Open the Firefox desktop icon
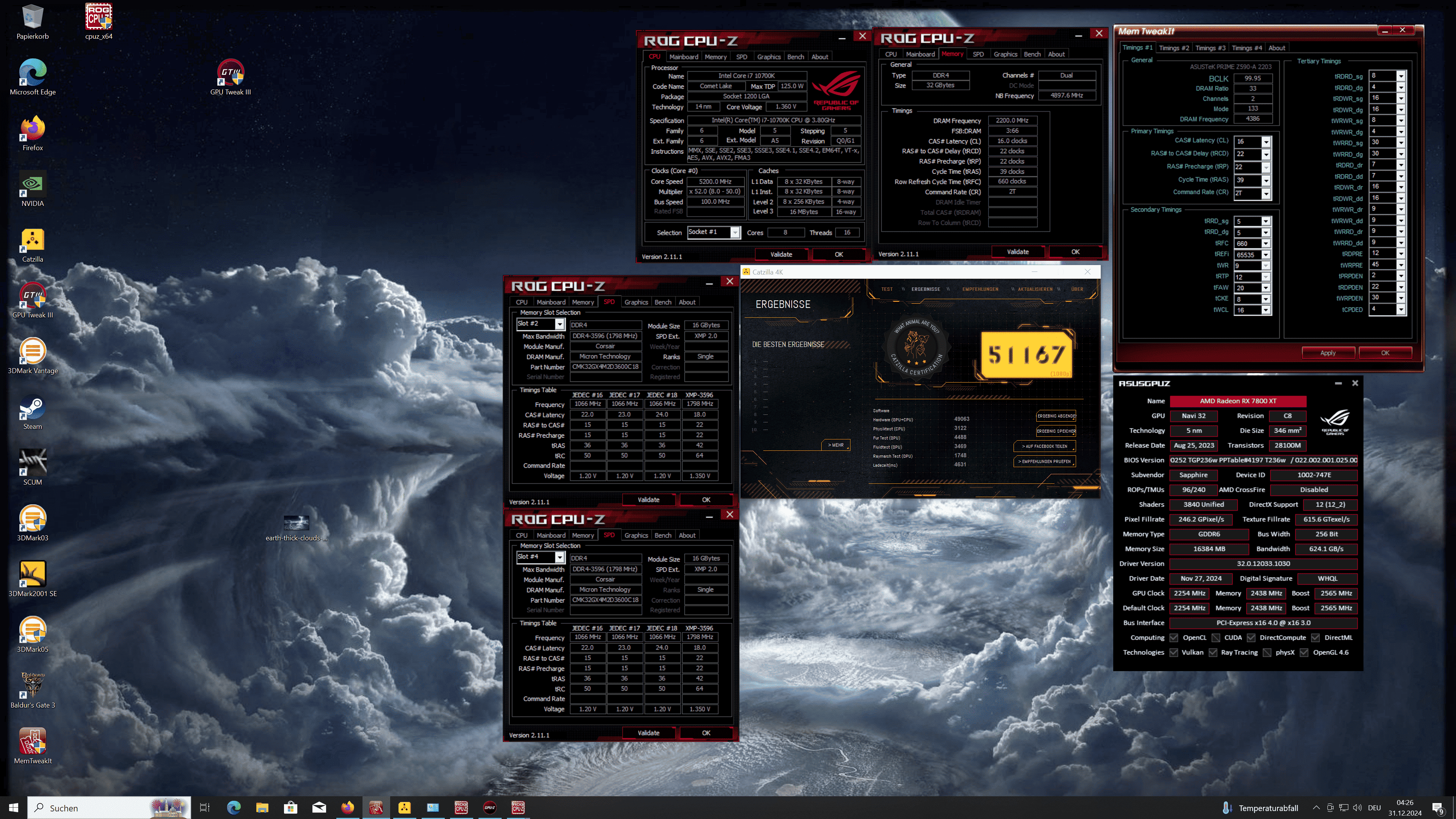 (32, 133)
